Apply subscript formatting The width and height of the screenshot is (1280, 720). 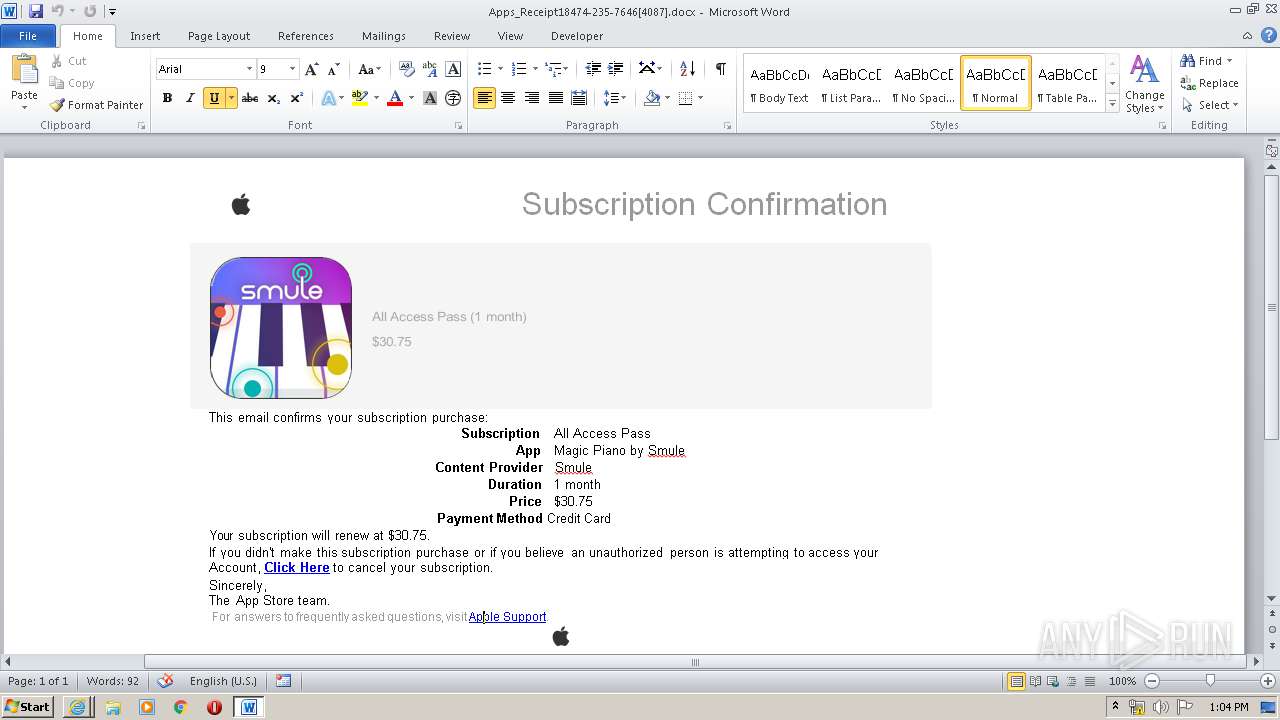click(x=273, y=98)
